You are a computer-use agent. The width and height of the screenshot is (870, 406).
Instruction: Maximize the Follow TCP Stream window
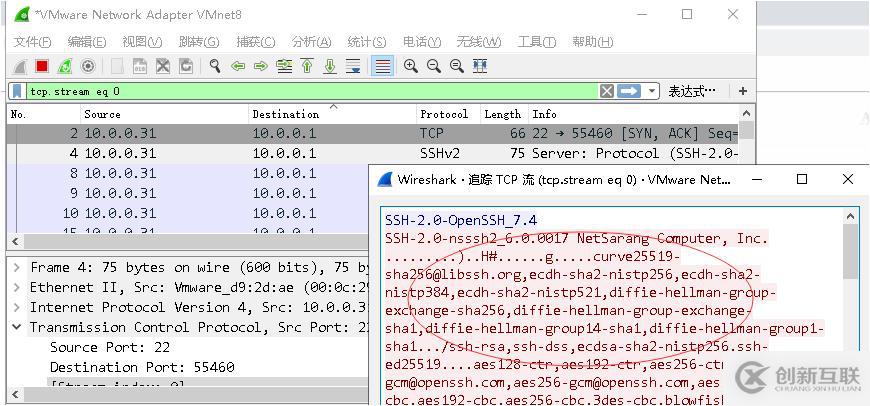(x=802, y=179)
